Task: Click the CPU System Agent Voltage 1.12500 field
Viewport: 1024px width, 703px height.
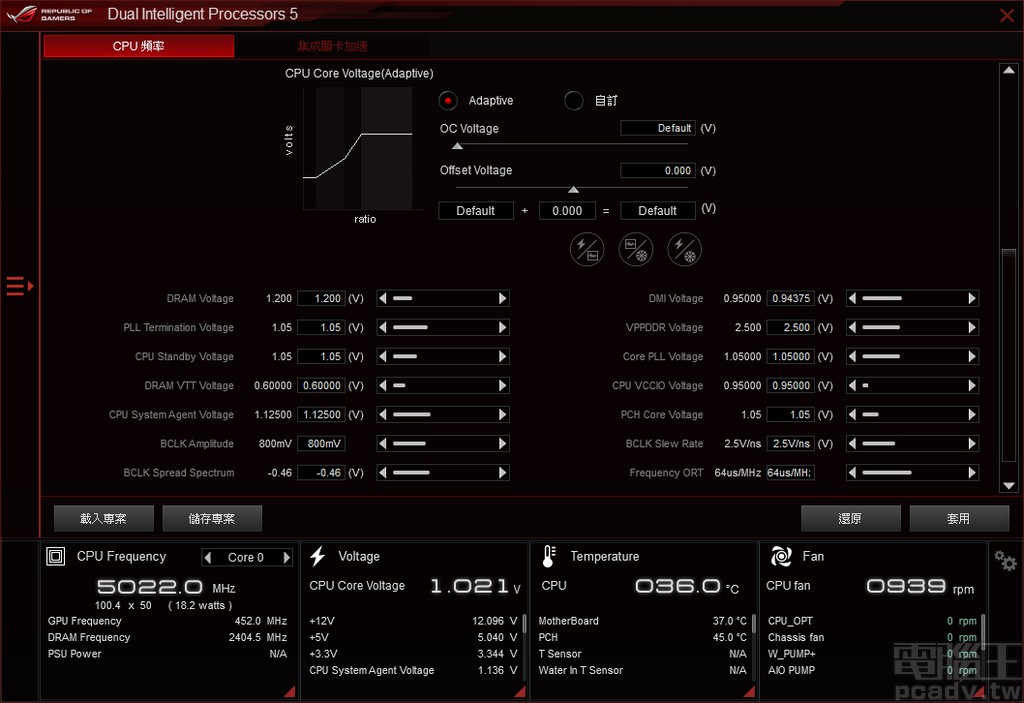Action: point(321,415)
